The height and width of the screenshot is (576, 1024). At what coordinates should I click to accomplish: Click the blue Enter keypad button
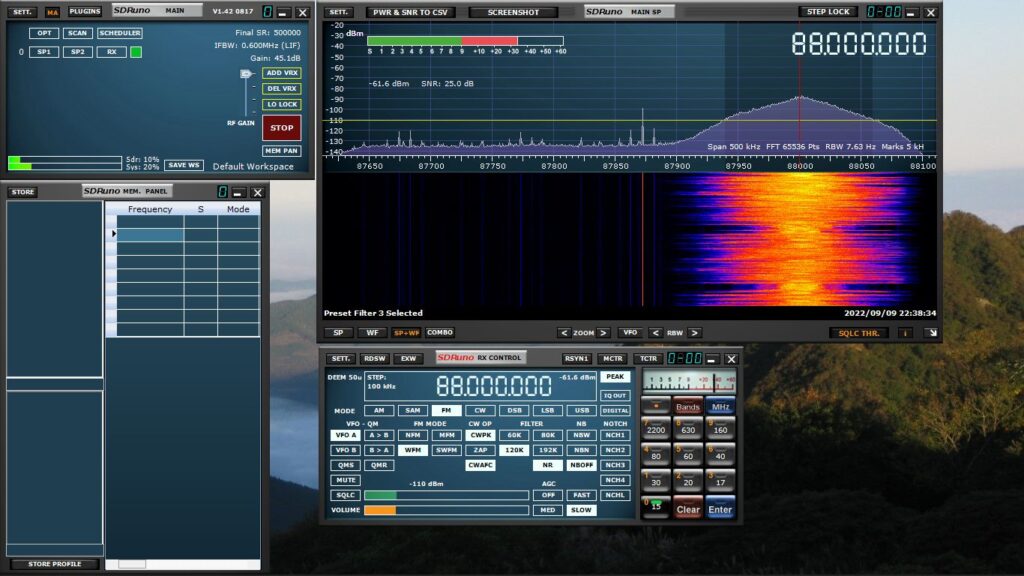(720, 509)
